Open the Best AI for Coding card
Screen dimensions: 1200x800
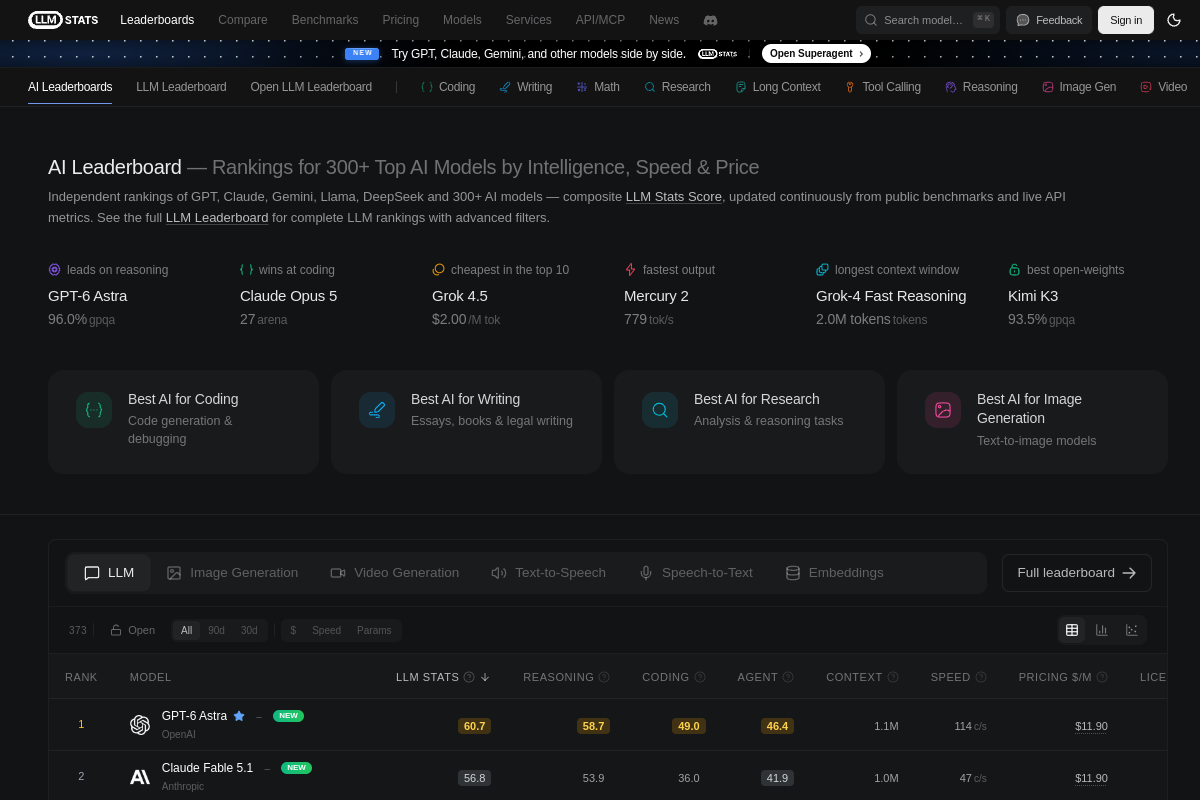(x=183, y=422)
